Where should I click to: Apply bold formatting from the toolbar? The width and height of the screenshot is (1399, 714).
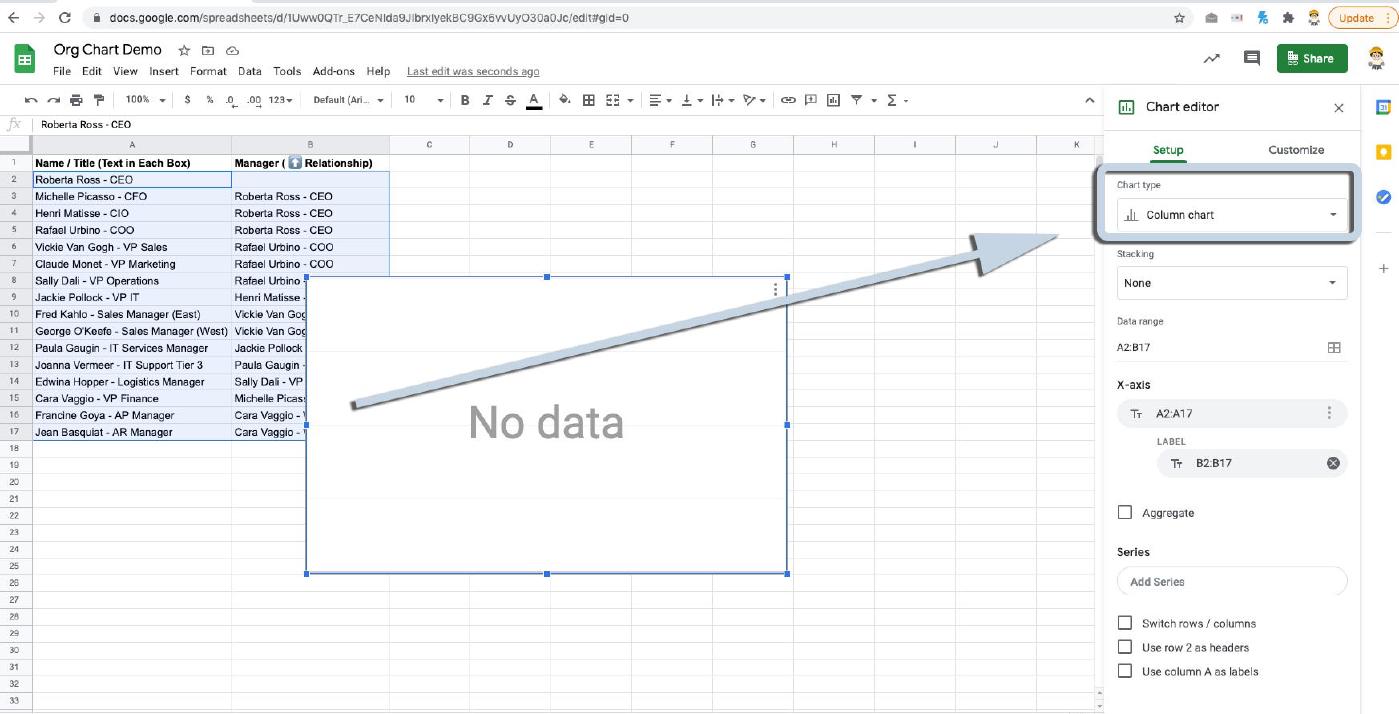click(465, 100)
